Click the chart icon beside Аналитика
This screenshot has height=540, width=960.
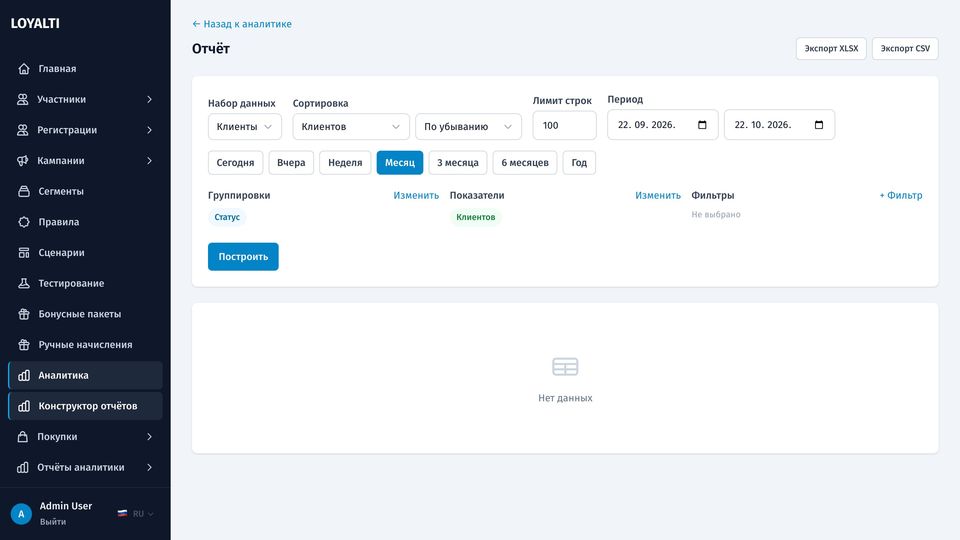pos(24,375)
